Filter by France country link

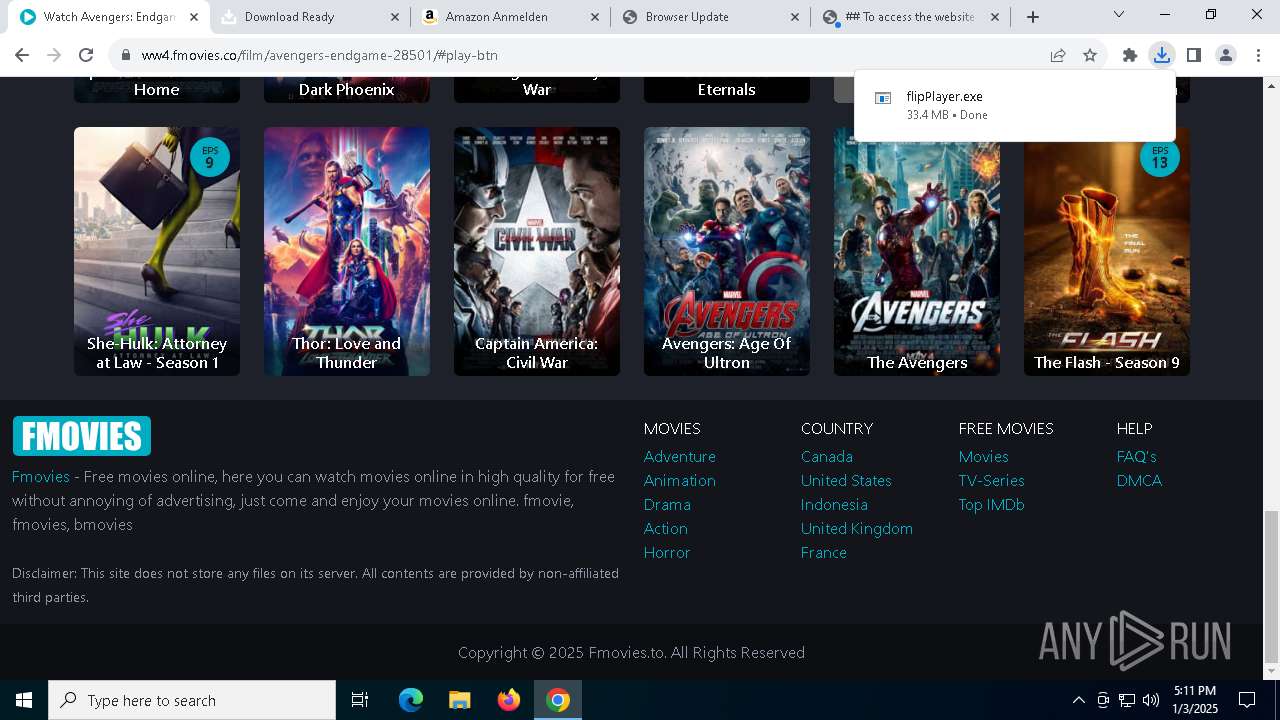[x=824, y=552]
